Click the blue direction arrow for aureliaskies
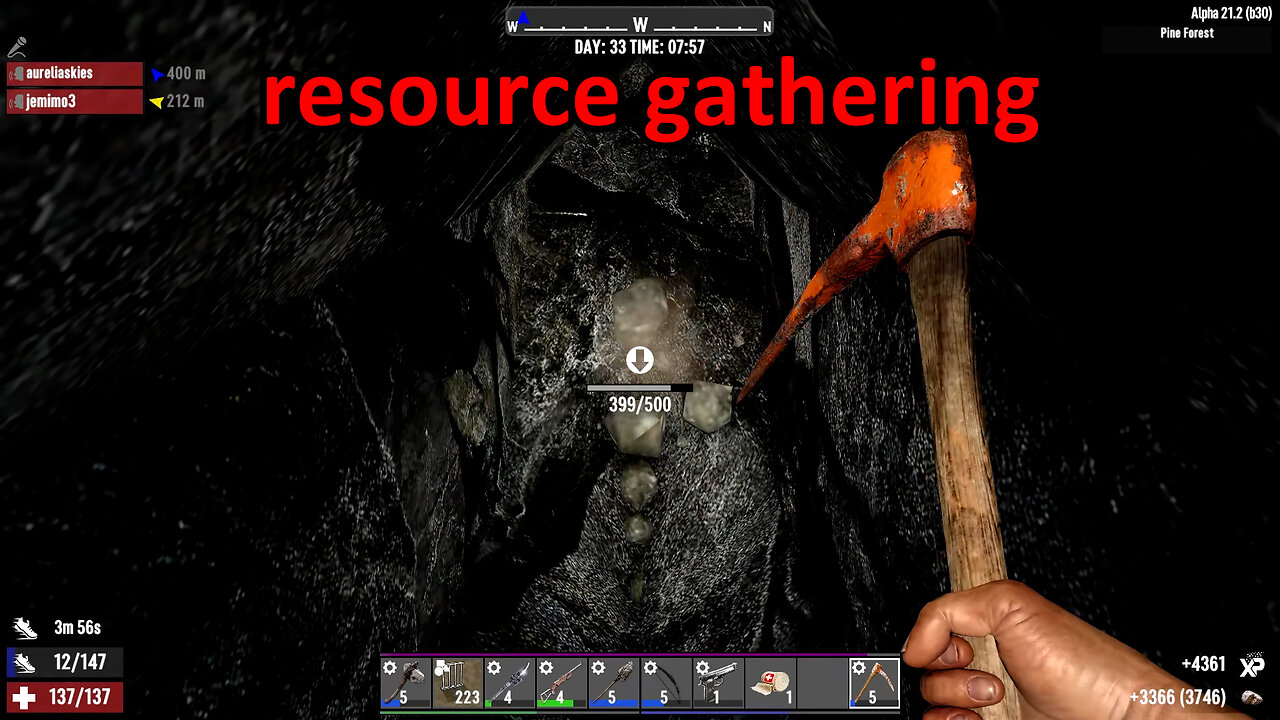The image size is (1280, 720). pos(157,74)
